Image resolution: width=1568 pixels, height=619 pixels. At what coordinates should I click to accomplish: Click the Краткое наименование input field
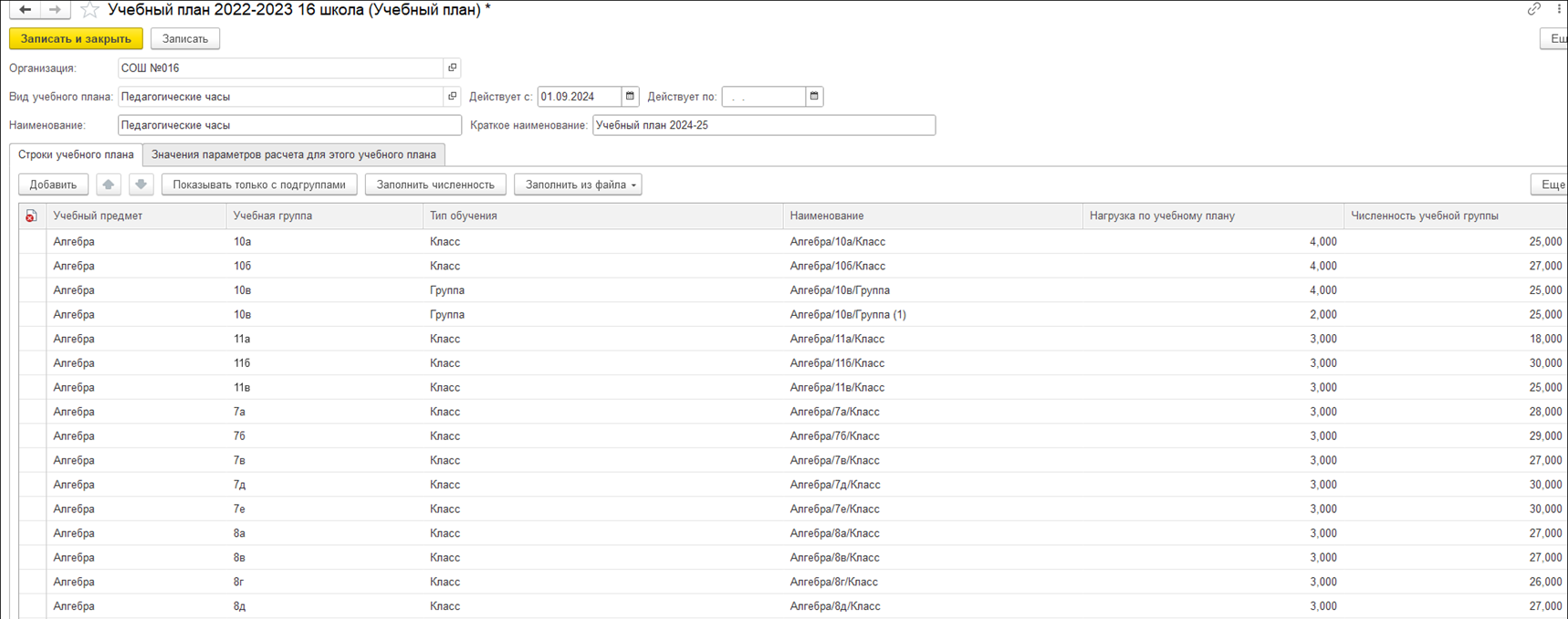(x=763, y=125)
